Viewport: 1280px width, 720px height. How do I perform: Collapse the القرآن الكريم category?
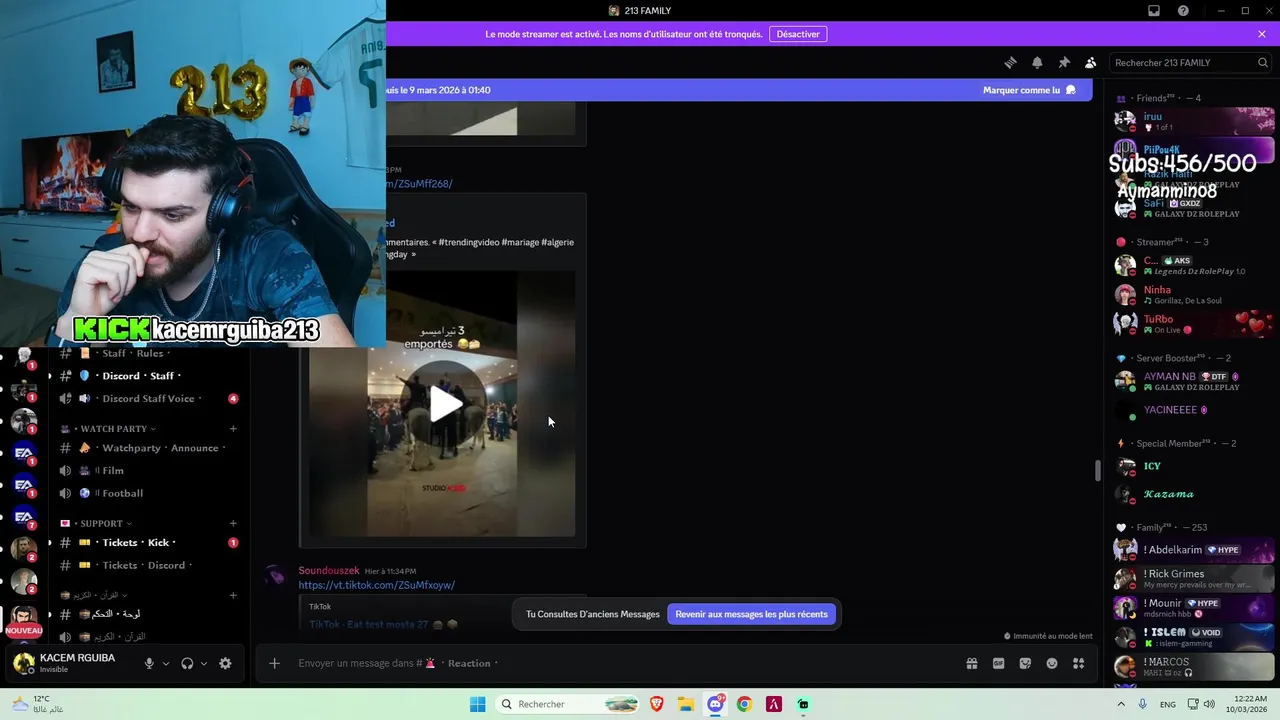[x=94, y=596]
